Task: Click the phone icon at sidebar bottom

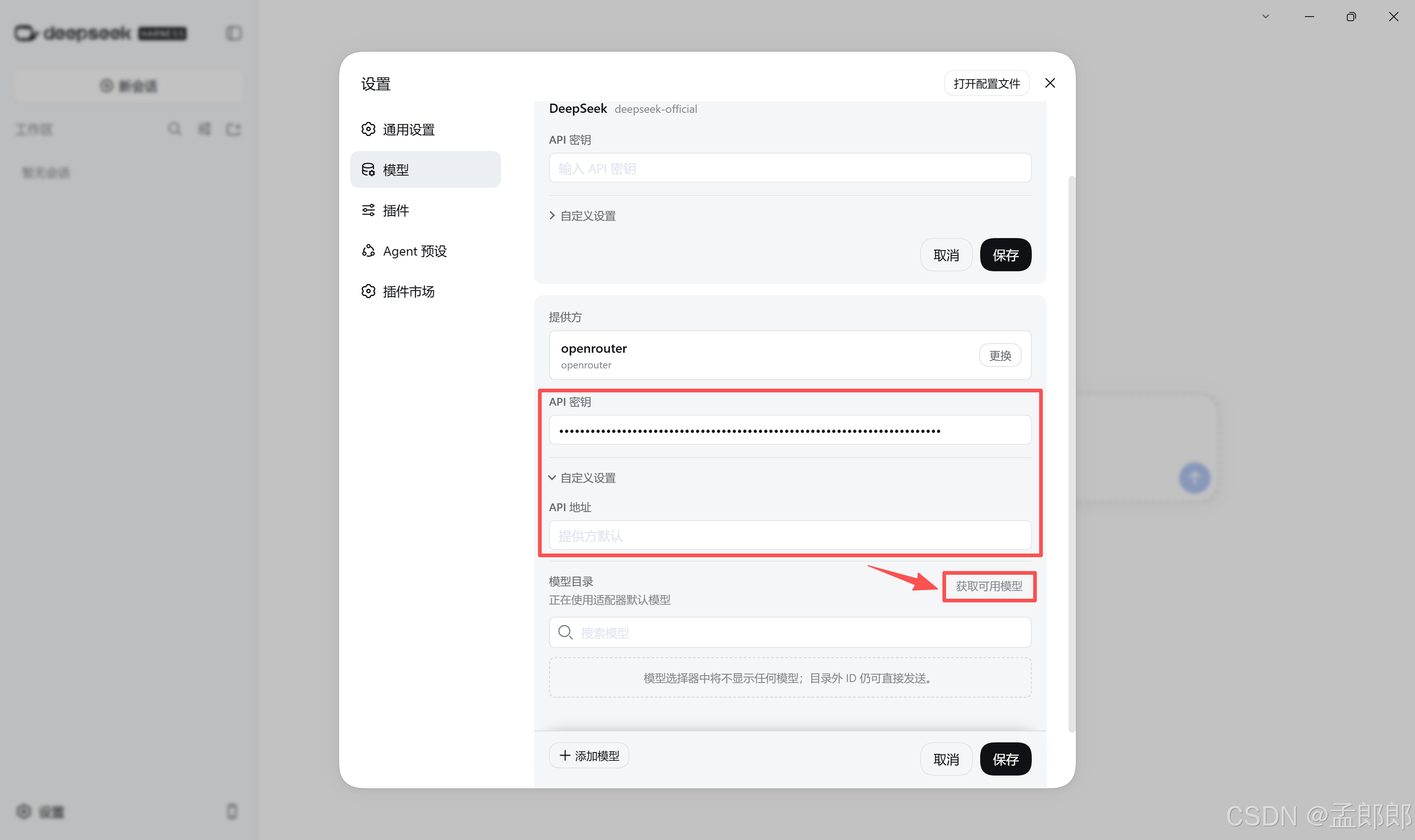Action: [232, 811]
